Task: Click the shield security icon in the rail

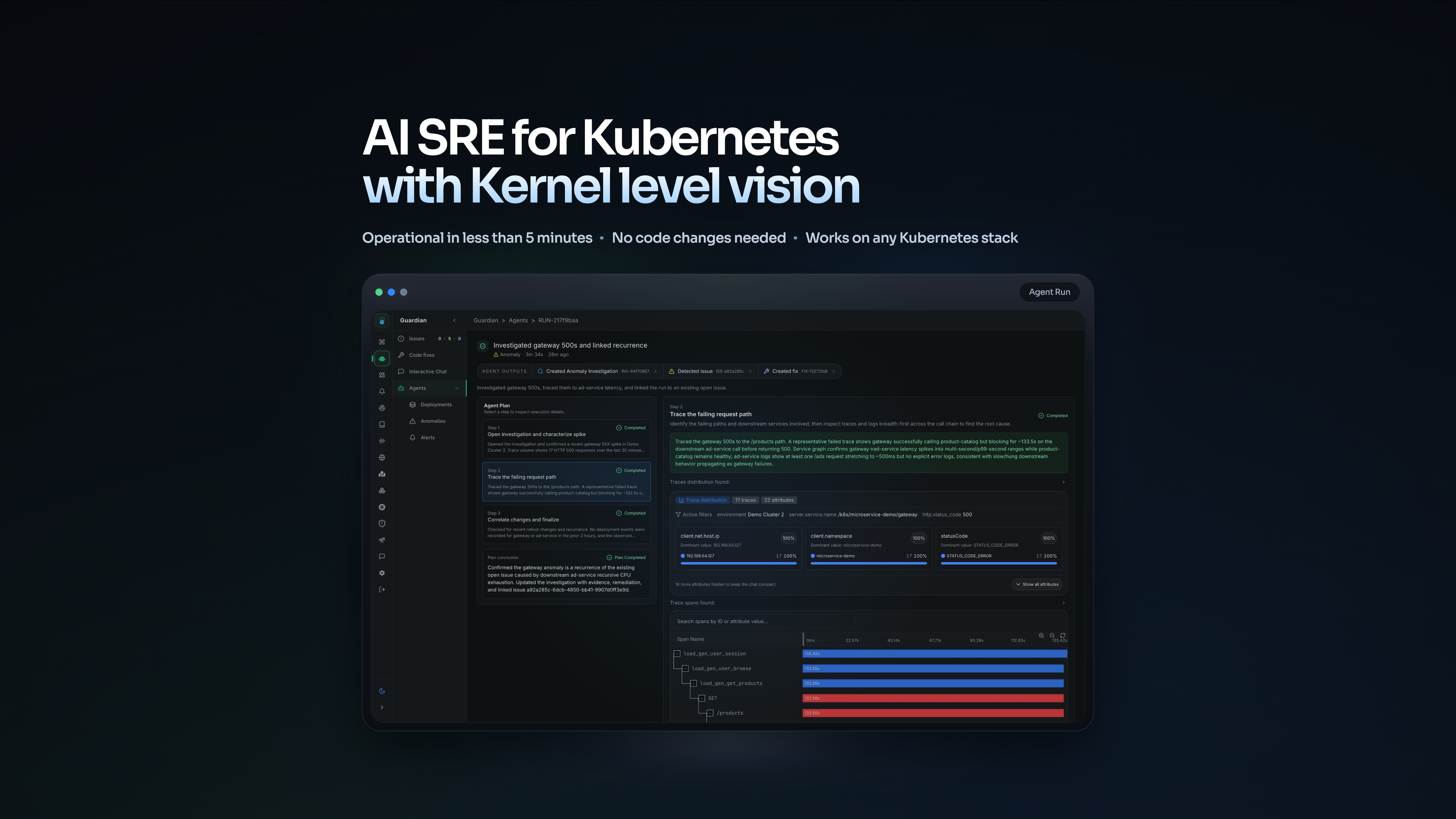Action: click(382, 523)
